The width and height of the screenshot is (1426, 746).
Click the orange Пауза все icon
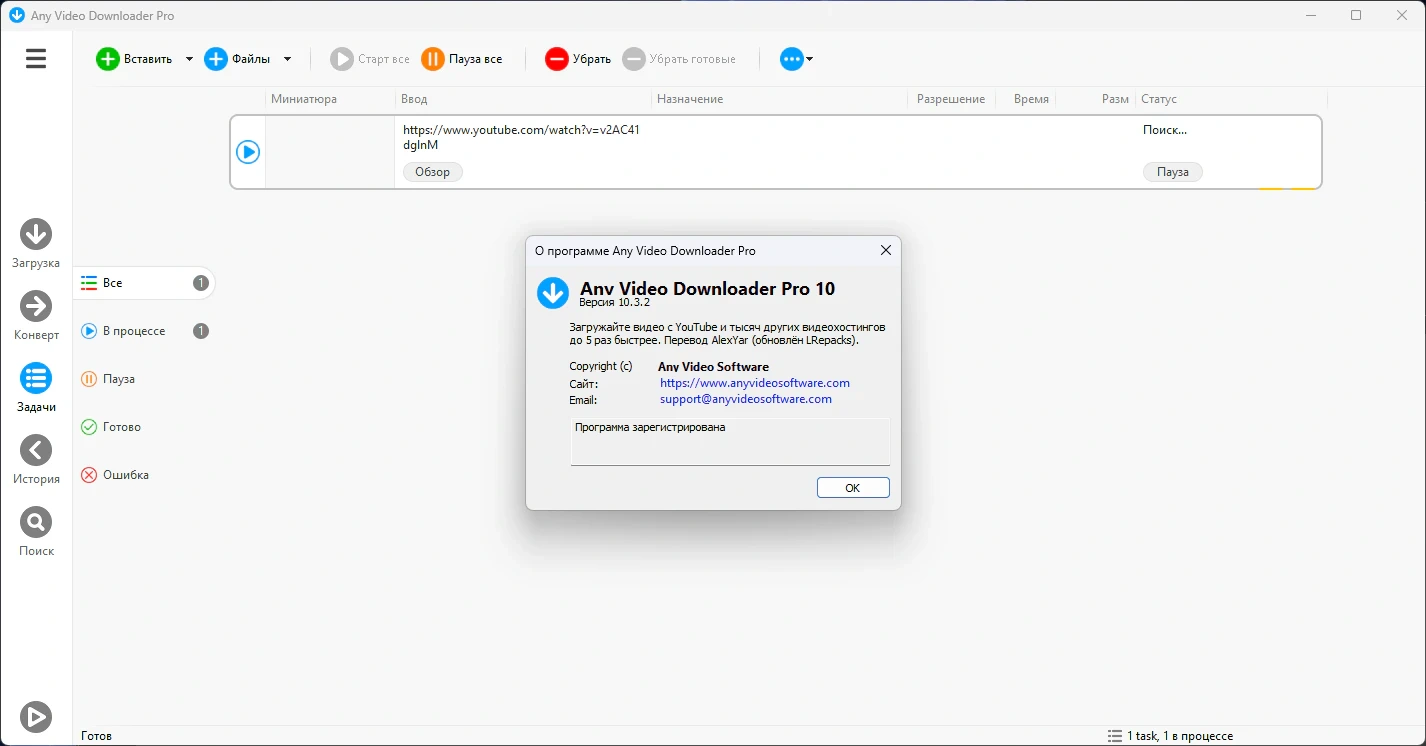433,59
